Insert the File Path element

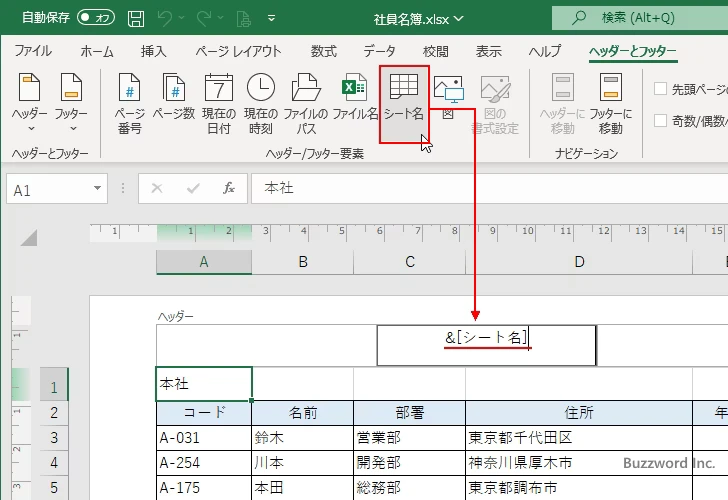306,104
